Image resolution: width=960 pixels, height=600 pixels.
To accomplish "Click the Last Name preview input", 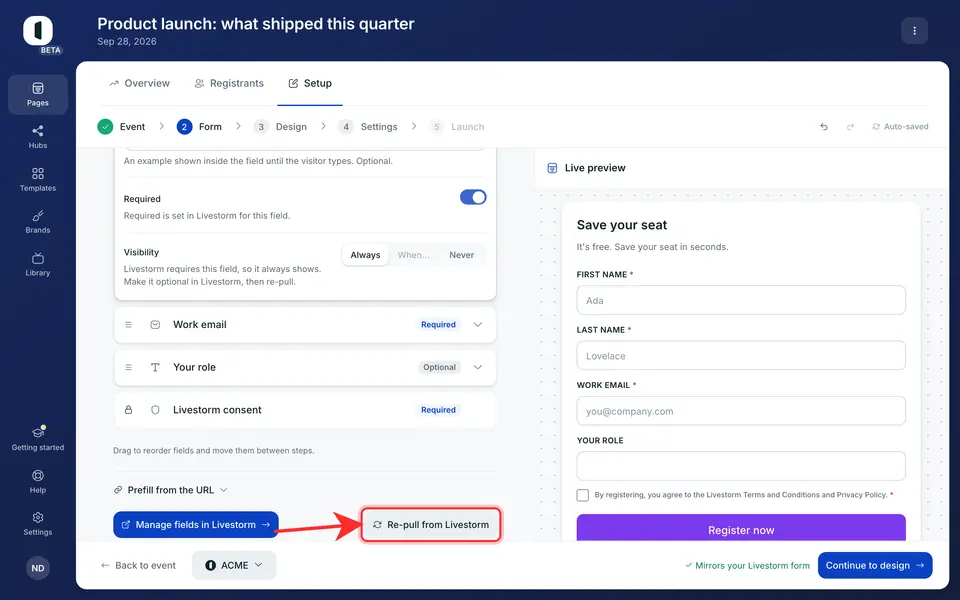I will (741, 355).
